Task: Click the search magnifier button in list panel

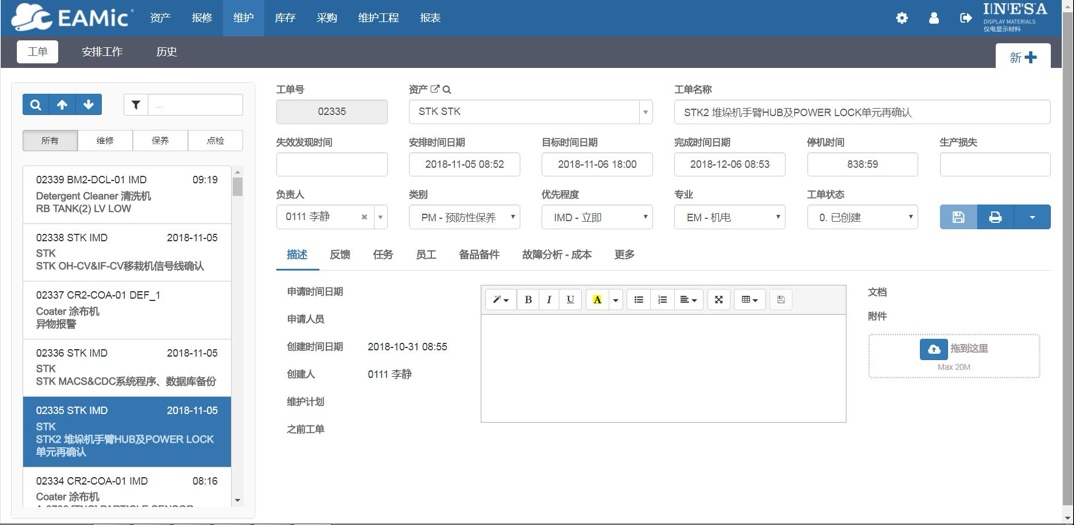Action: coord(36,104)
